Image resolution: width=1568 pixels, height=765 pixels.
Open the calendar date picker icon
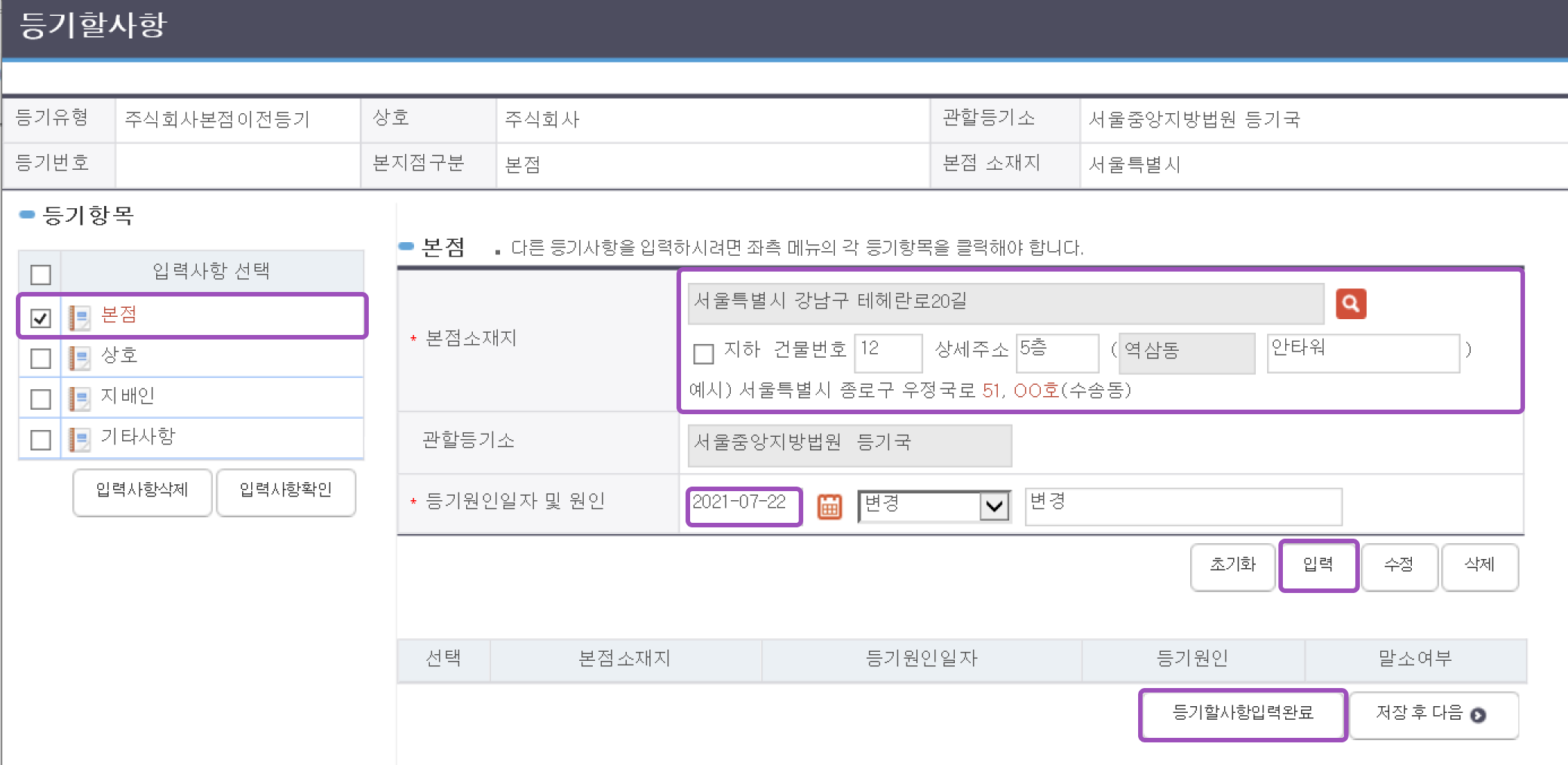(829, 506)
